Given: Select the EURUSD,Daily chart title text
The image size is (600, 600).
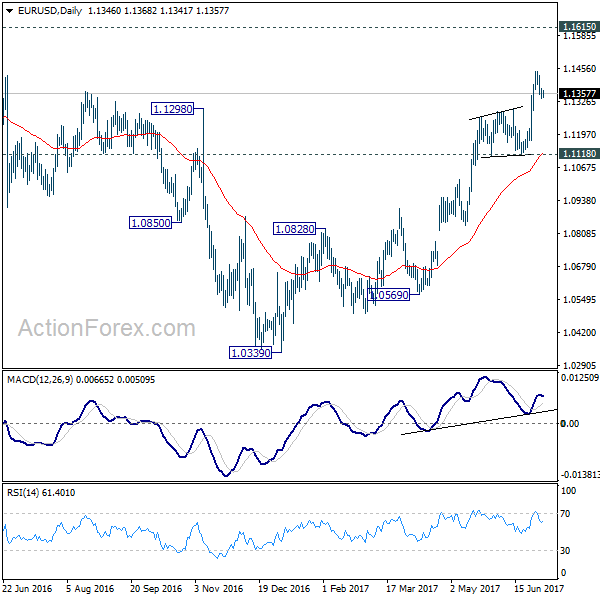Looking at the screenshot, I should [x=50, y=11].
